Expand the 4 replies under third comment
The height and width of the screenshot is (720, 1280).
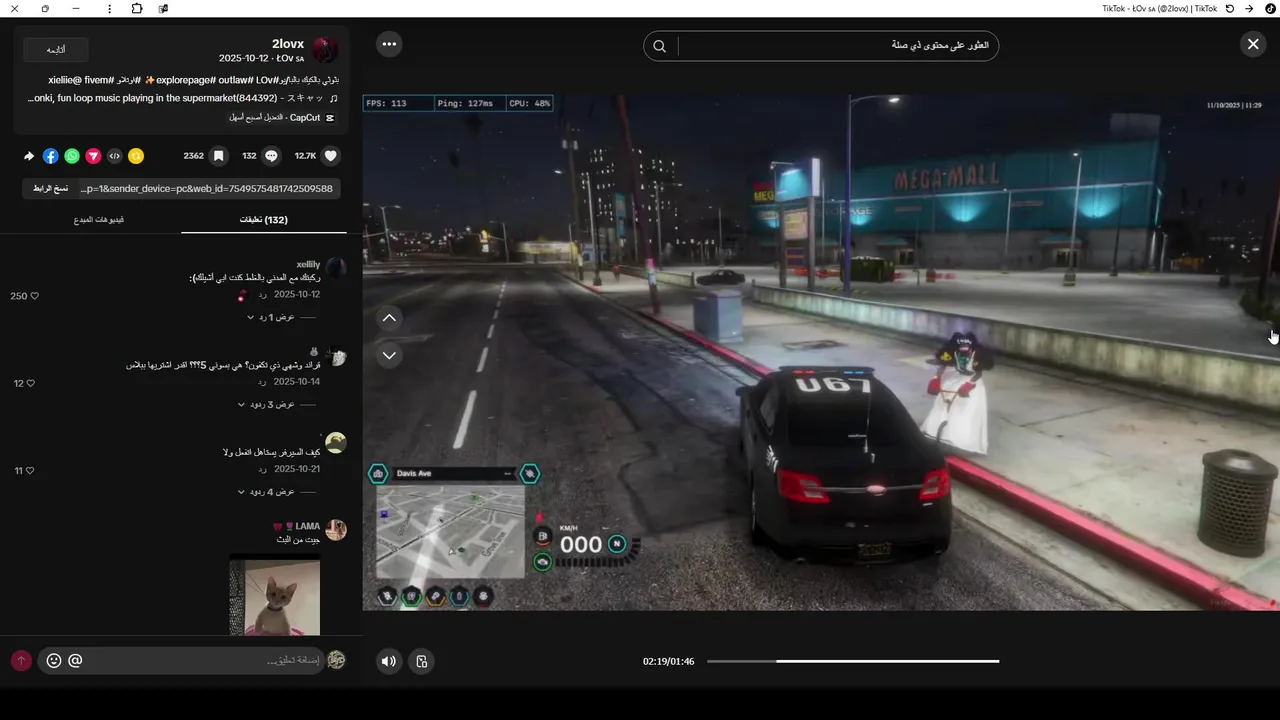[x=266, y=492]
